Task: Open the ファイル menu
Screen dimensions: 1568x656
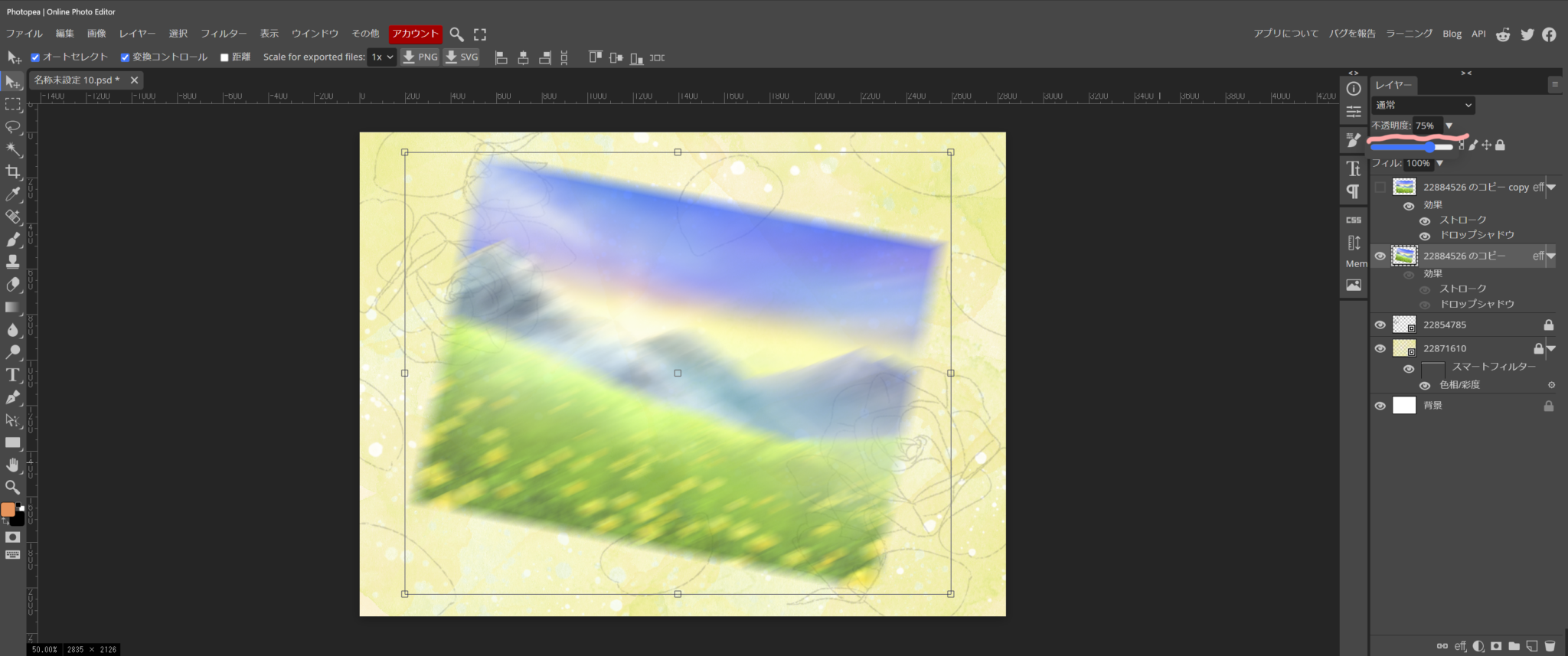Action: [x=24, y=34]
